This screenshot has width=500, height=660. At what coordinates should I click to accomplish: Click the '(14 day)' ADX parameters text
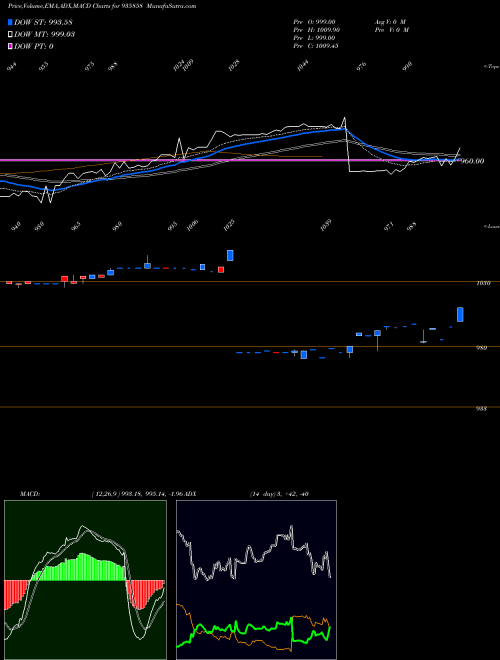click(262, 494)
